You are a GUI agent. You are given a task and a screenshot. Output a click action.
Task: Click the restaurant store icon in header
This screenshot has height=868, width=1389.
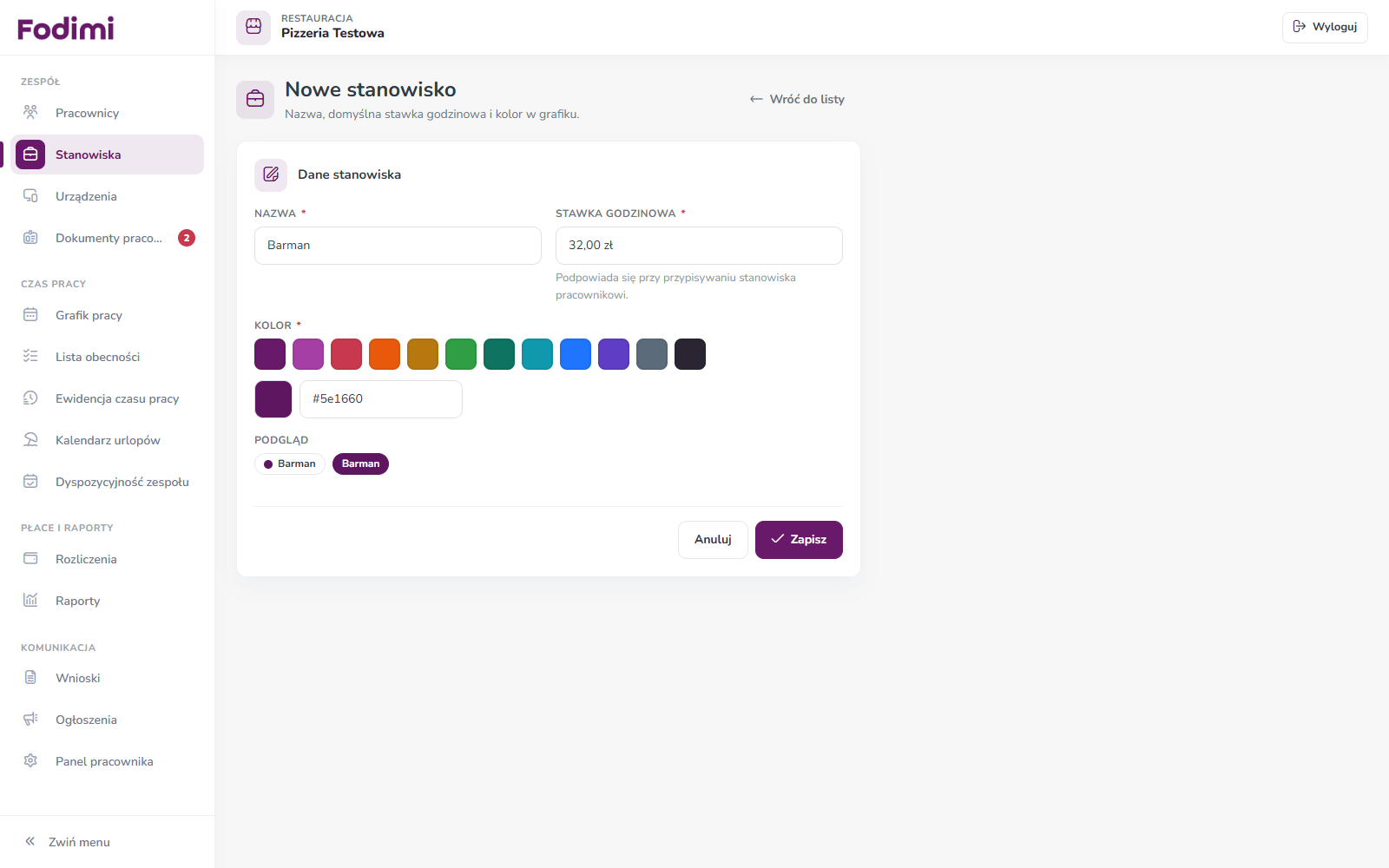253,27
